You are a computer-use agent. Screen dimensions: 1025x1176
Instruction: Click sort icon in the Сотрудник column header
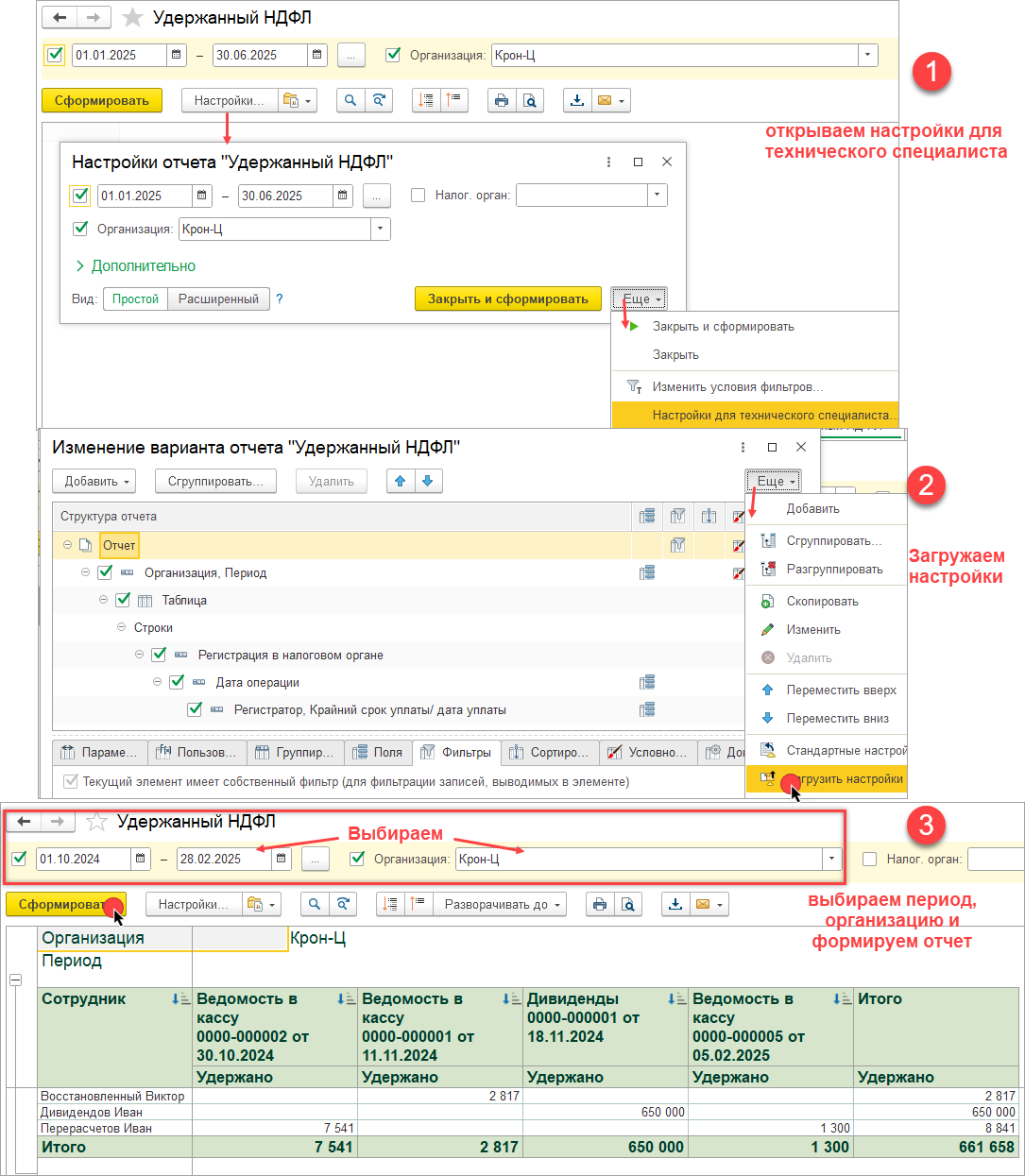180,998
